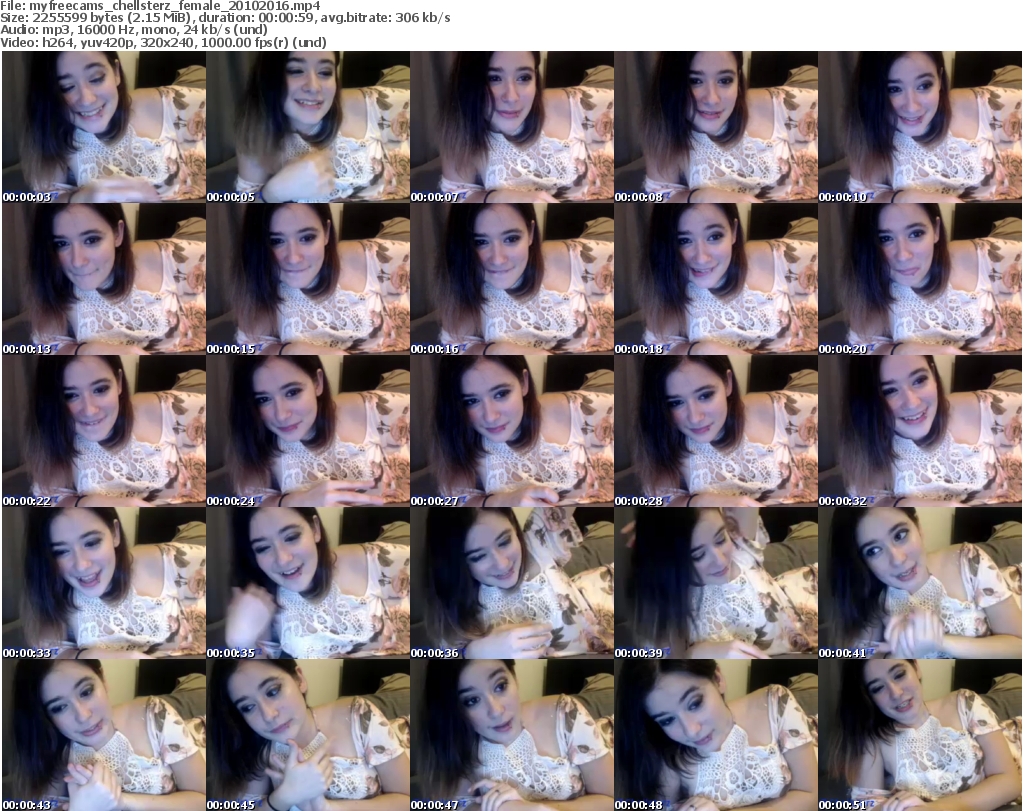View the frame captured at 00:00:48
Screen dimensions: 1024x811
click(x=716, y=735)
